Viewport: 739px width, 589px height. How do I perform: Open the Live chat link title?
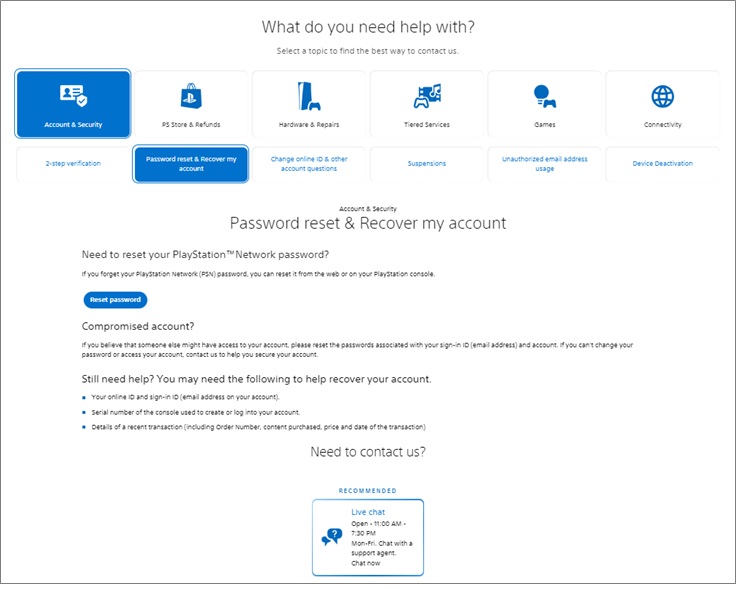(x=368, y=512)
